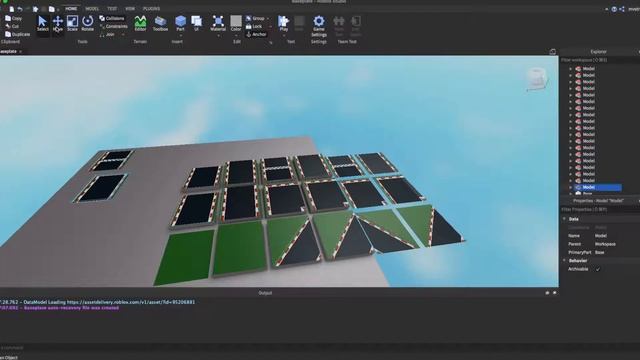Click the auto-recovery file output message

pos(60,308)
